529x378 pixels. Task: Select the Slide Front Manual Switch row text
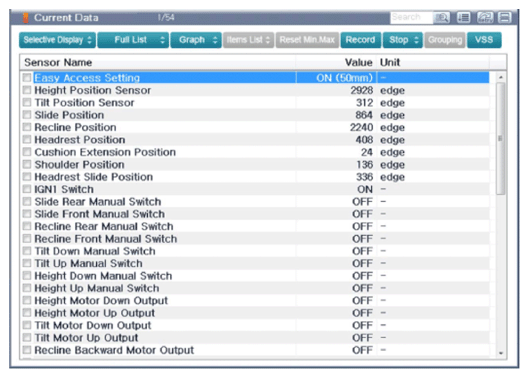tap(100, 214)
